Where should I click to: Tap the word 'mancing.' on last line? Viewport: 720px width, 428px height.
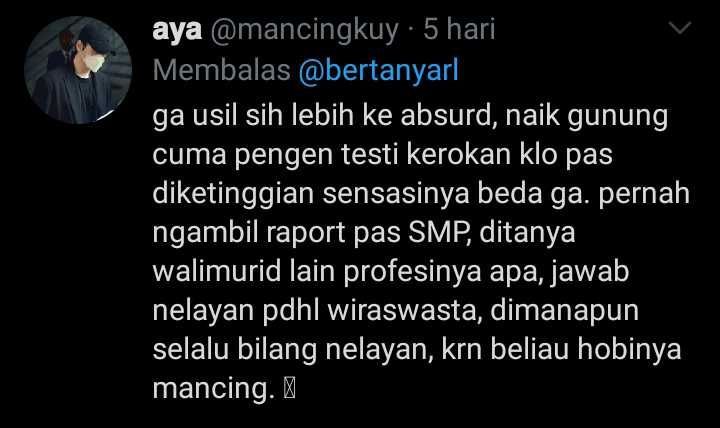pyautogui.click(x=214, y=389)
